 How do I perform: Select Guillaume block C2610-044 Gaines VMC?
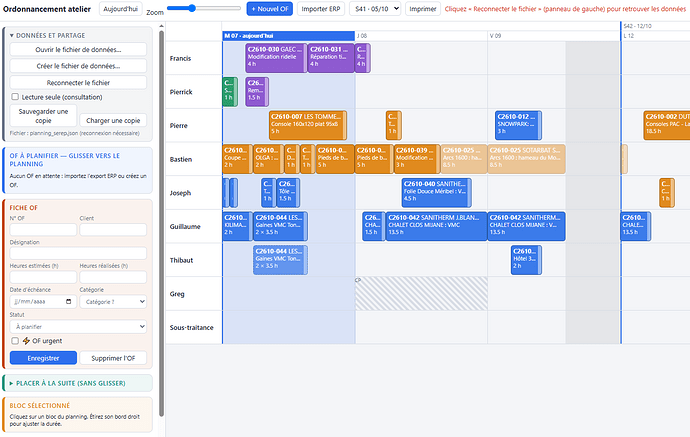click(x=280, y=226)
